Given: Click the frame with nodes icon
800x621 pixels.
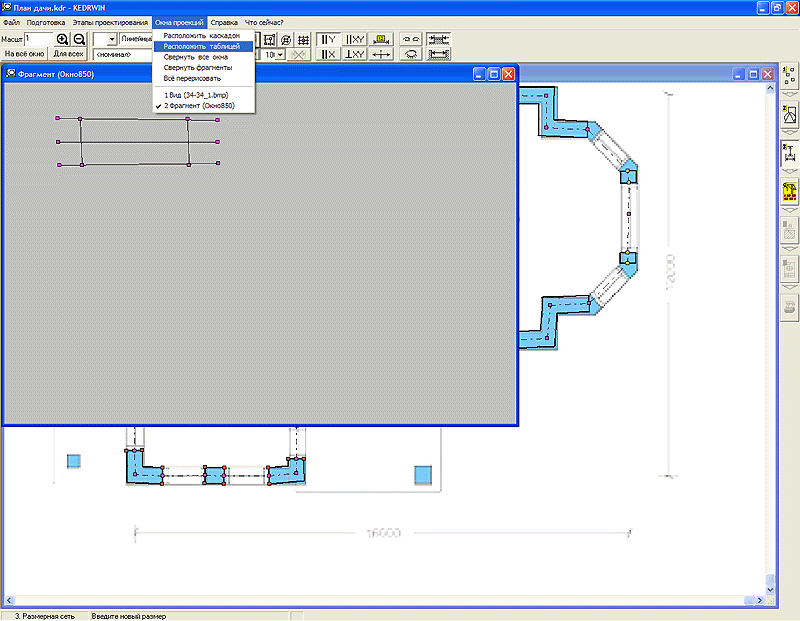Looking at the screenshot, I should tap(269, 40).
